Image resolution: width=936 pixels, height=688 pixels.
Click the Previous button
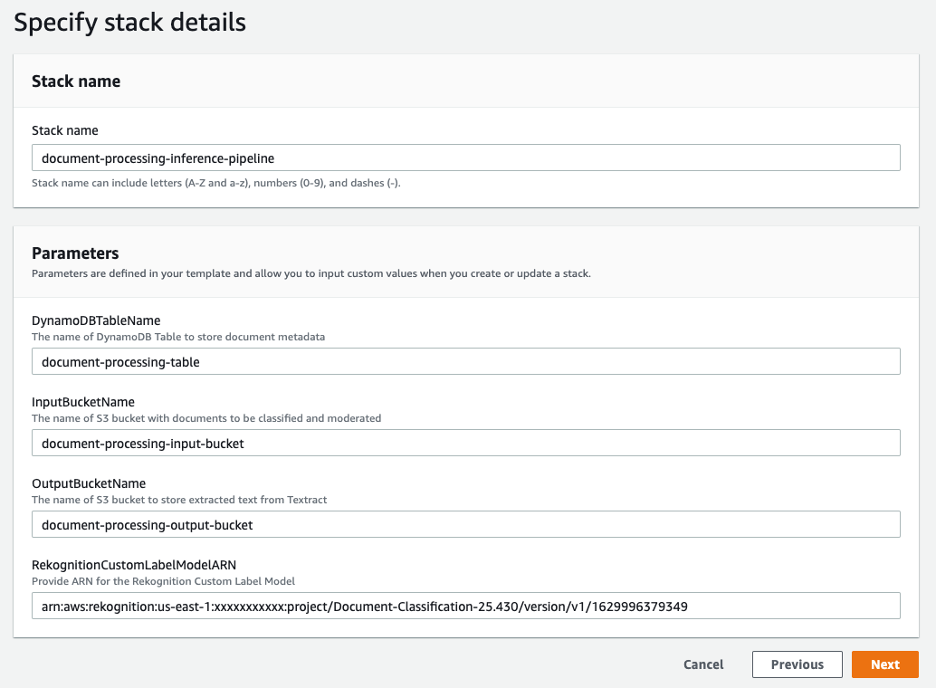[x=796, y=664]
